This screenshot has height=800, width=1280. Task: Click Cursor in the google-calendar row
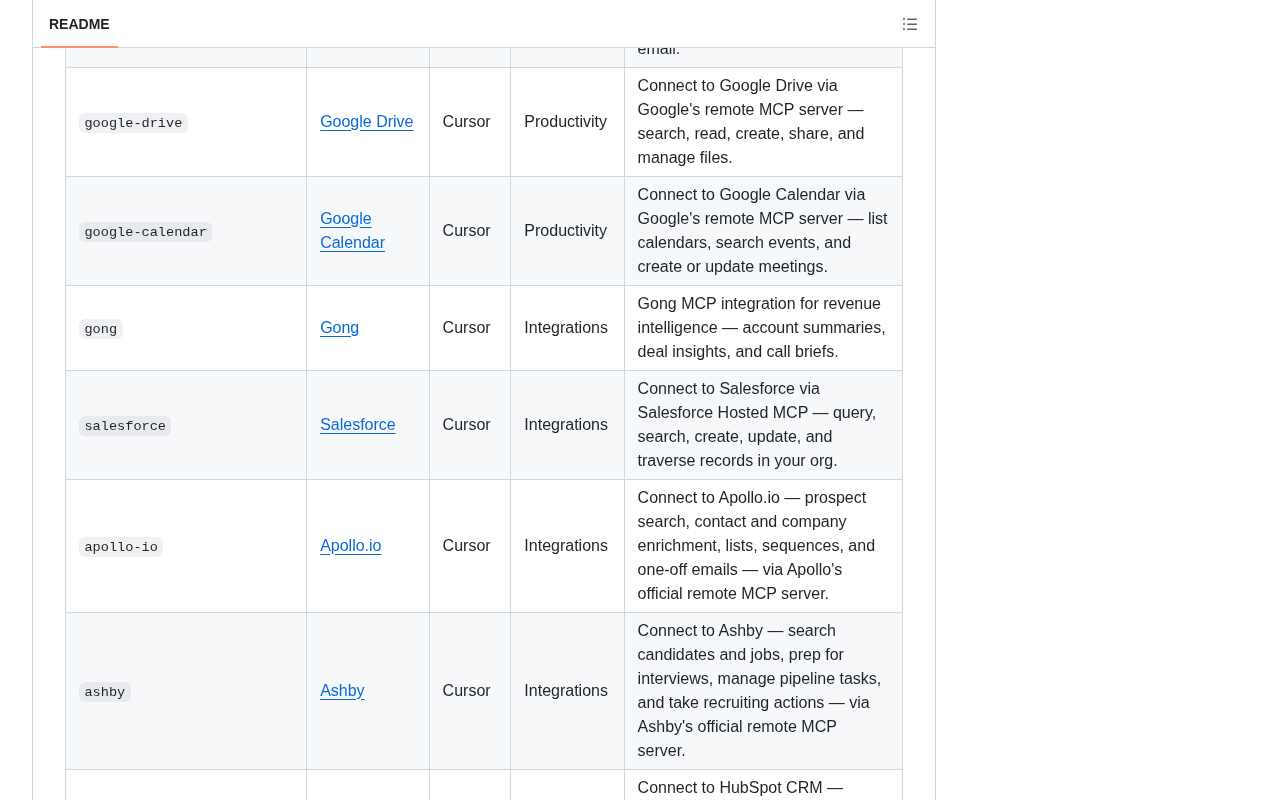click(x=466, y=231)
